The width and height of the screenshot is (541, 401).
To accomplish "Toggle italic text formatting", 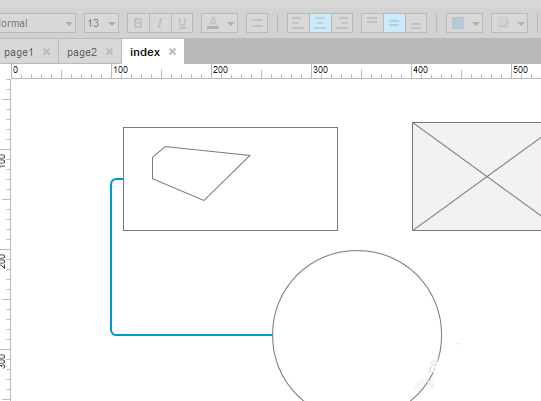I will 160,23.
